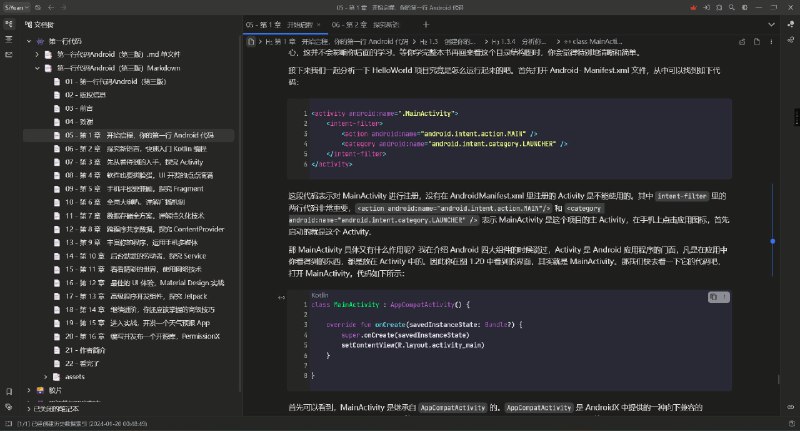Open document '21 - 作者简介'
800x431 pixels.
point(129,350)
